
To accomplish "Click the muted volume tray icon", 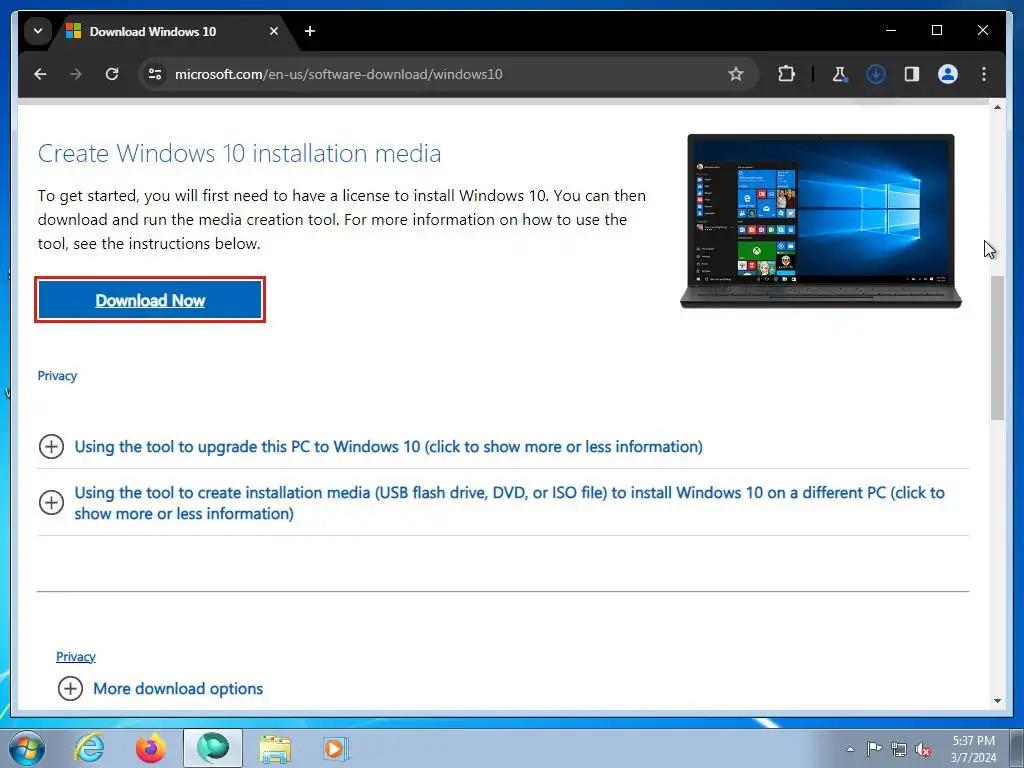I will [x=923, y=750].
